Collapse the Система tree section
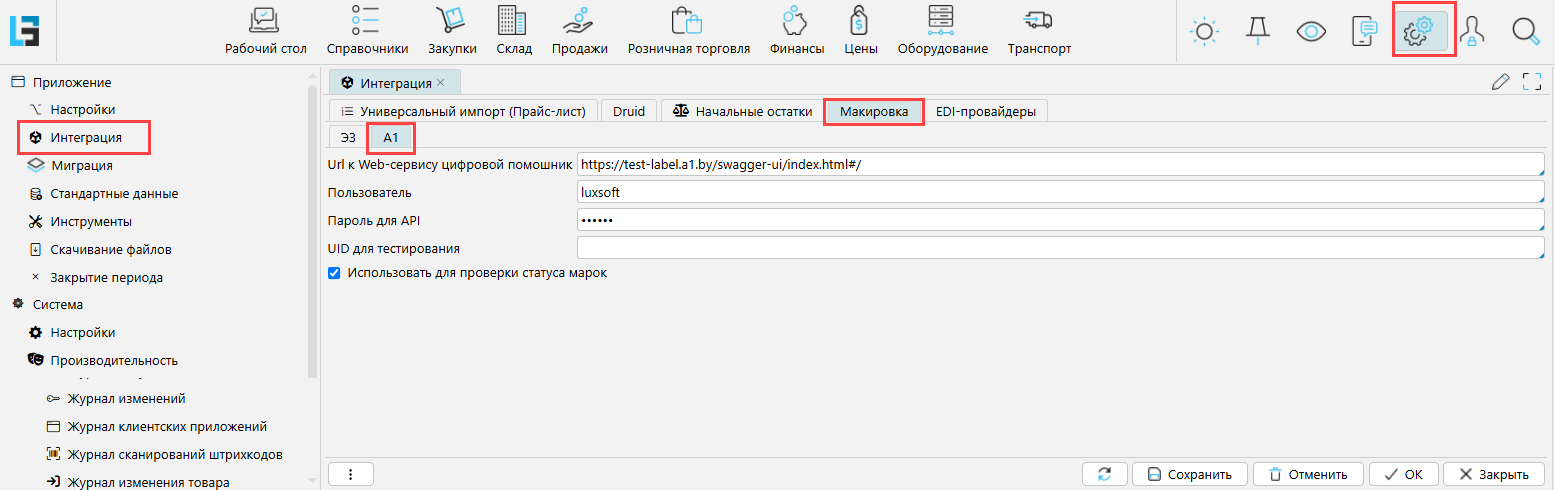The image size is (1555, 490). tap(17, 304)
